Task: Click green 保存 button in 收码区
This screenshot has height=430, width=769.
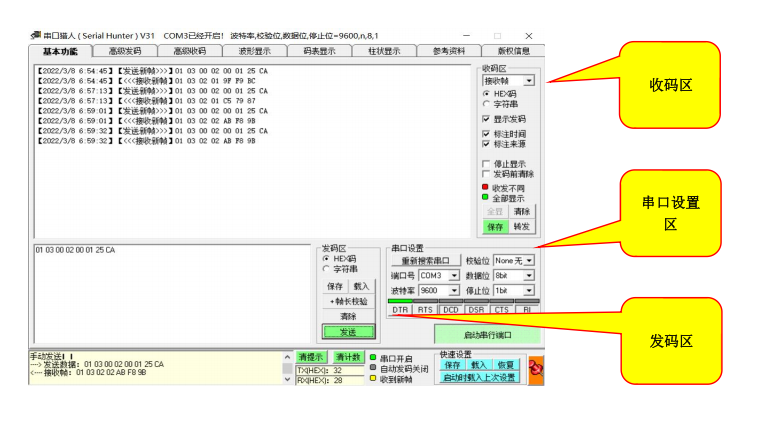Action: pos(495,227)
